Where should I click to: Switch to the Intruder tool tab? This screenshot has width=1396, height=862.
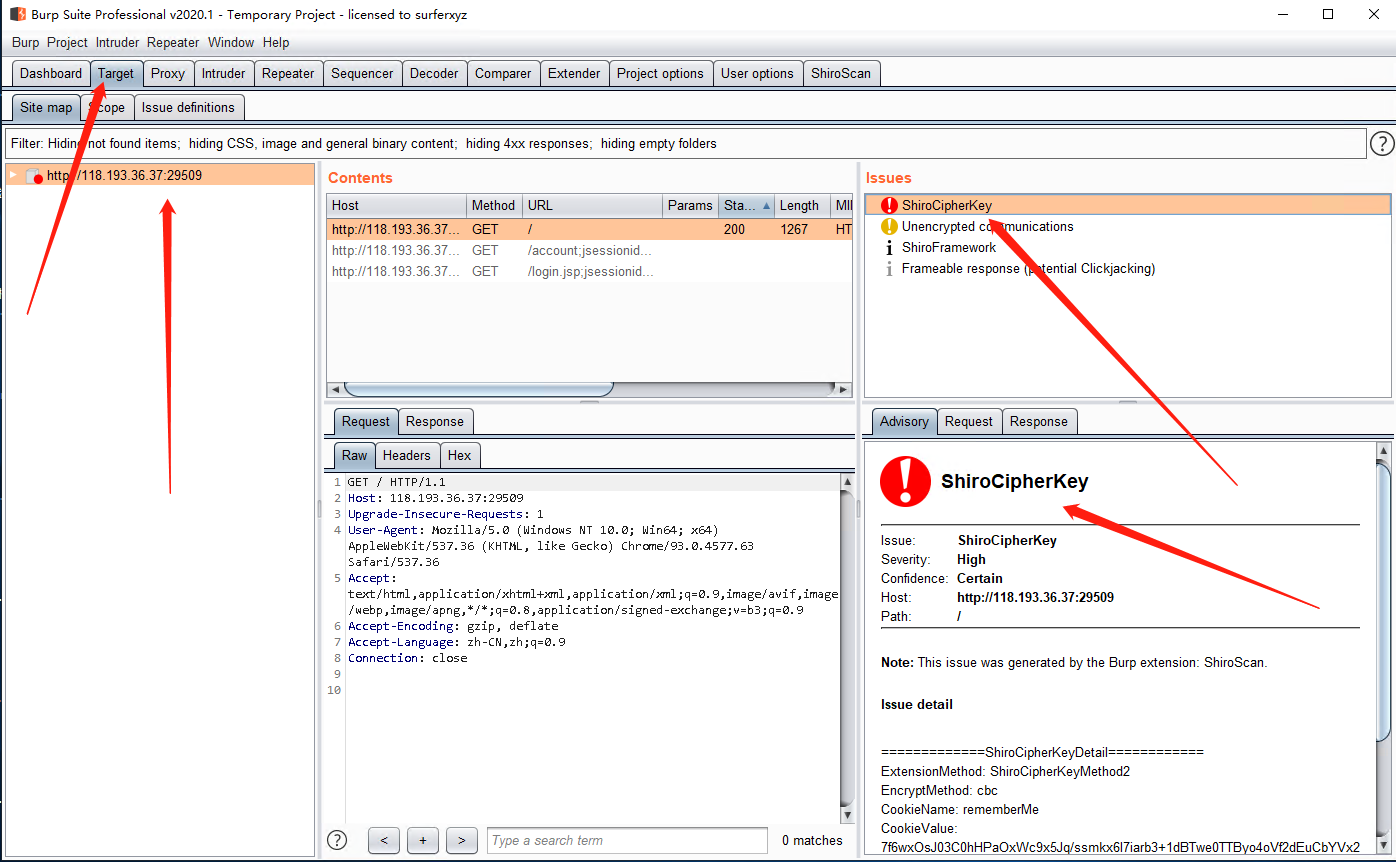(x=223, y=73)
